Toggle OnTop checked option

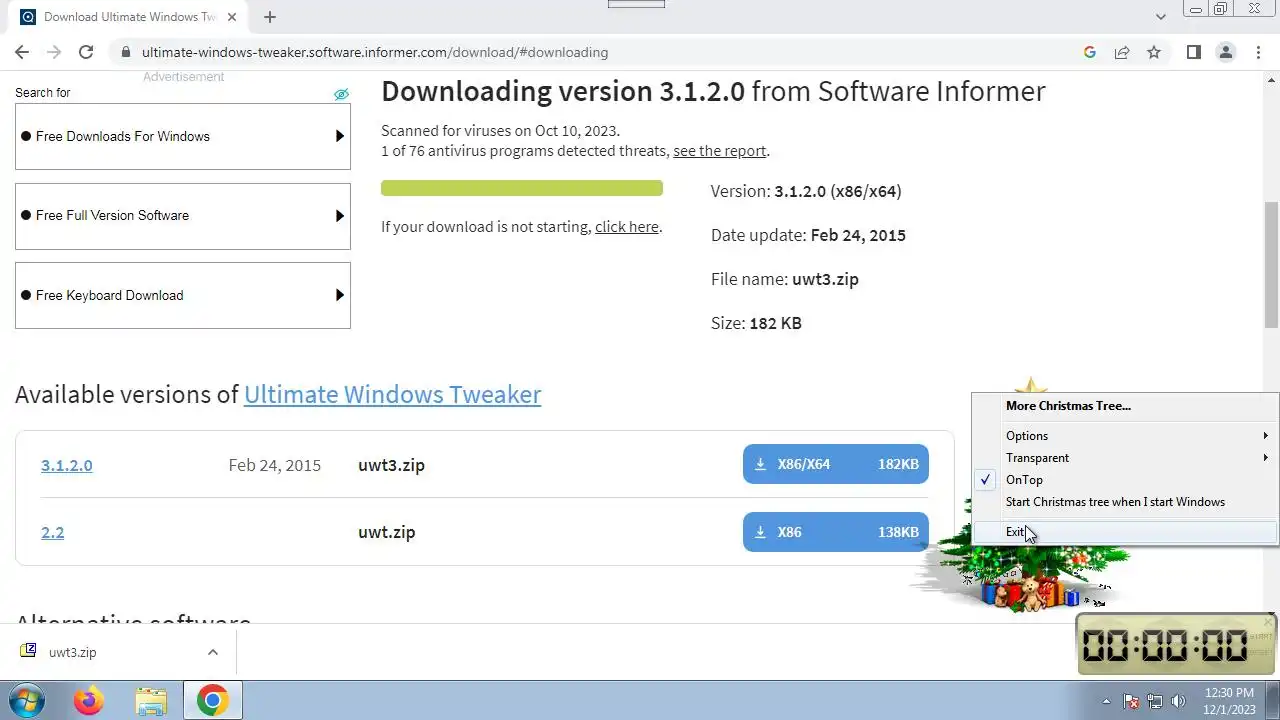click(1125, 480)
